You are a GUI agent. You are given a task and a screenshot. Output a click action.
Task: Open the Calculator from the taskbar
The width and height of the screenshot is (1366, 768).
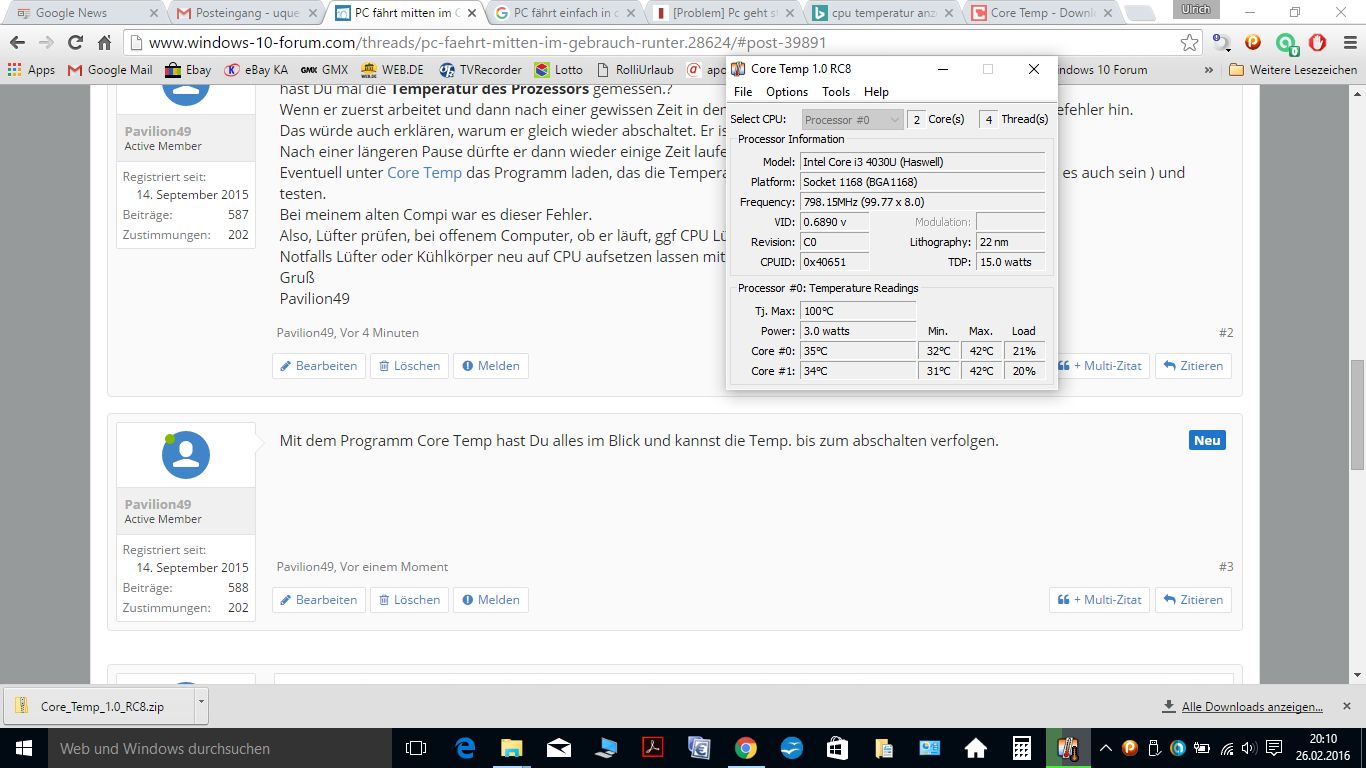point(1022,748)
